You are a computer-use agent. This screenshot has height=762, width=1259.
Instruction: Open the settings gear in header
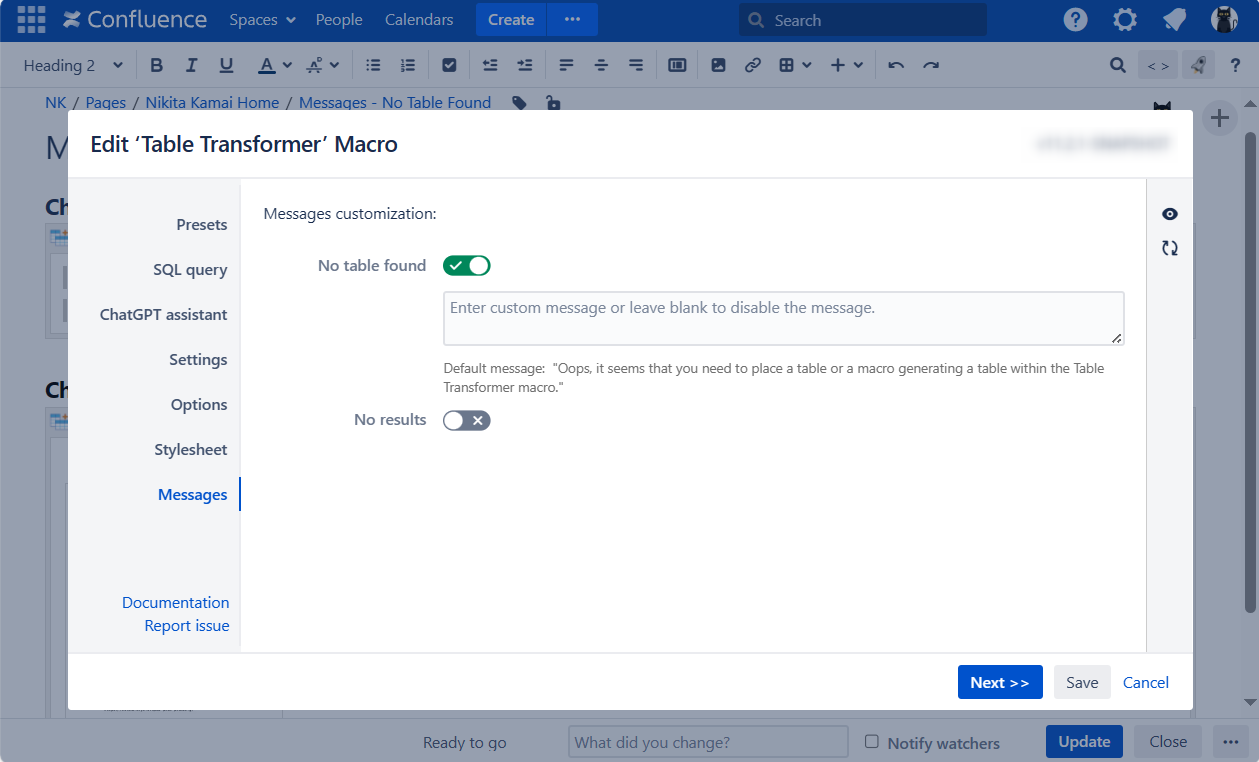click(x=1125, y=20)
